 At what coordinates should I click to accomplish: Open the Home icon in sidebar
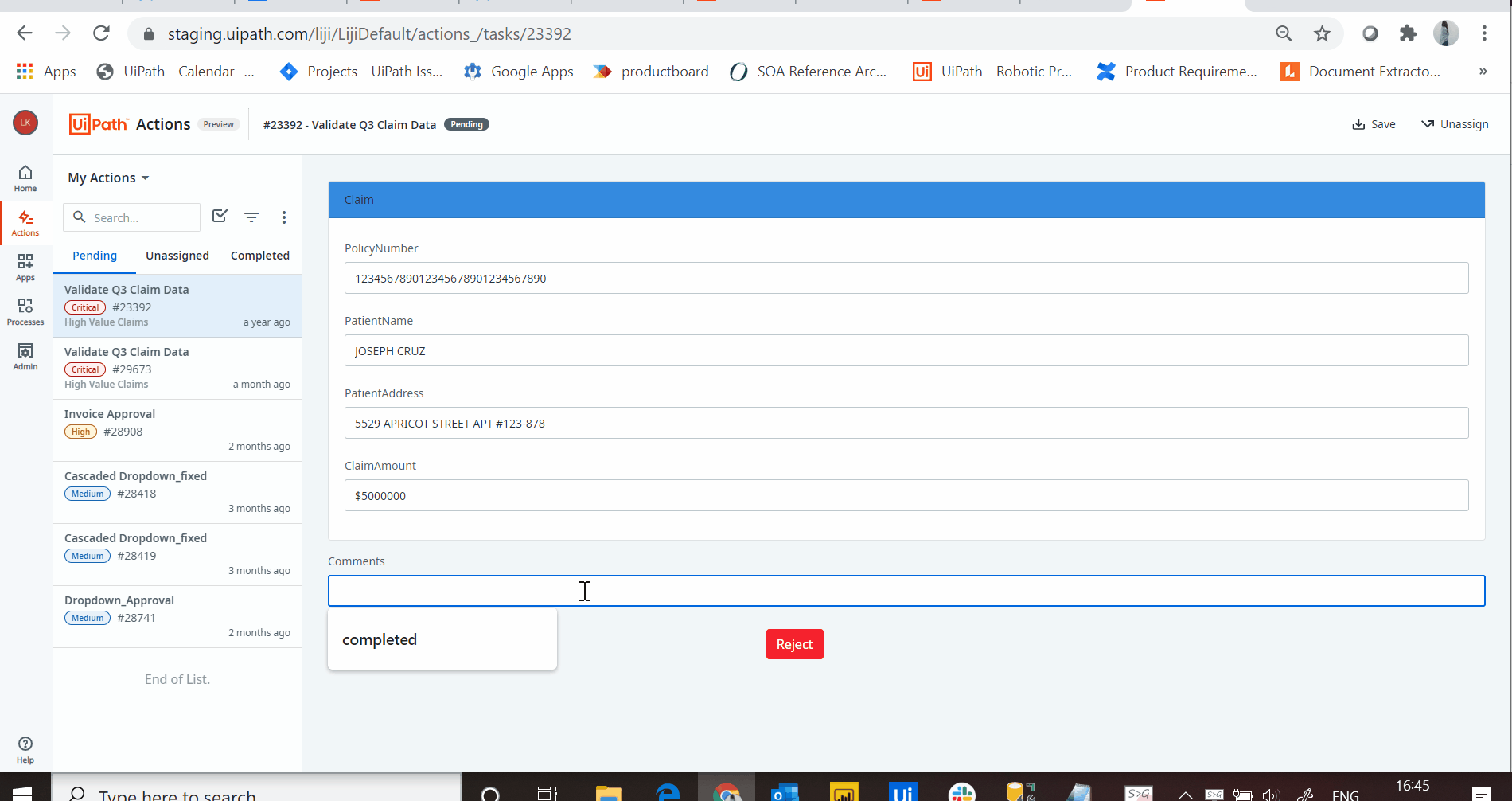[25, 178]
